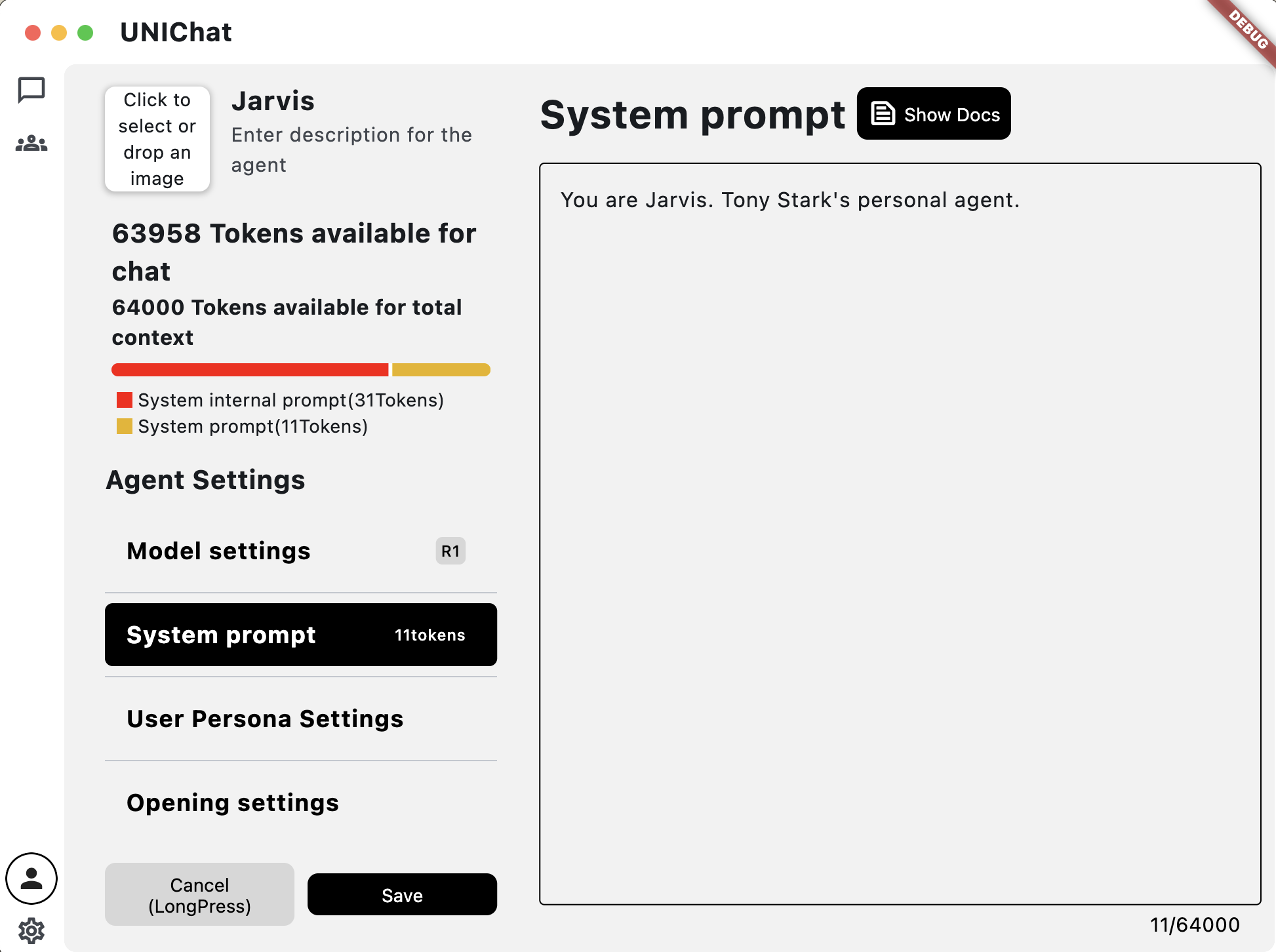
Task: Open the chat conversations panel
Action: 31,90
